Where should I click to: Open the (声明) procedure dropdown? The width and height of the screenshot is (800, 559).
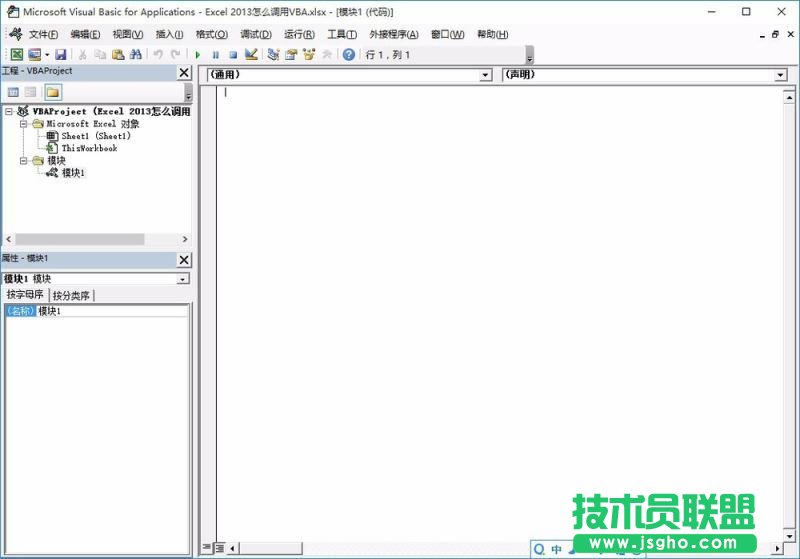pos(781,75)
